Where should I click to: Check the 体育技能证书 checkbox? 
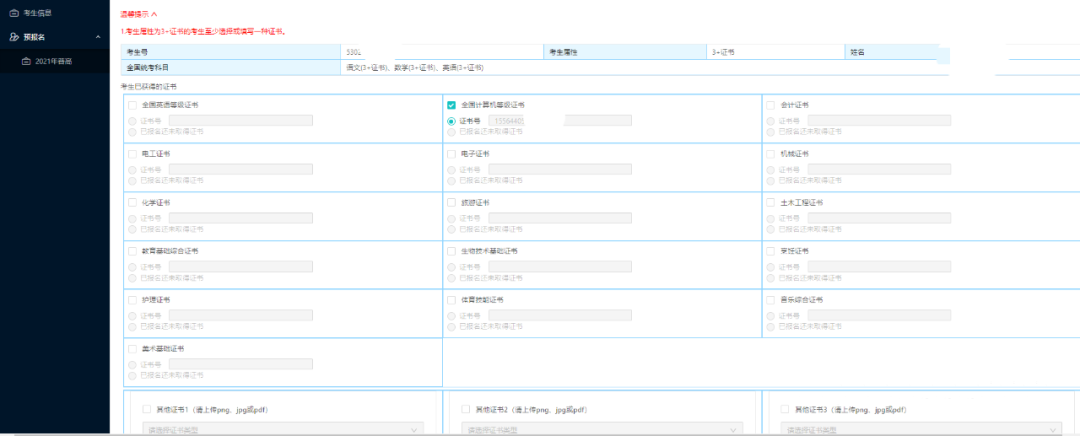pos(451,300)
